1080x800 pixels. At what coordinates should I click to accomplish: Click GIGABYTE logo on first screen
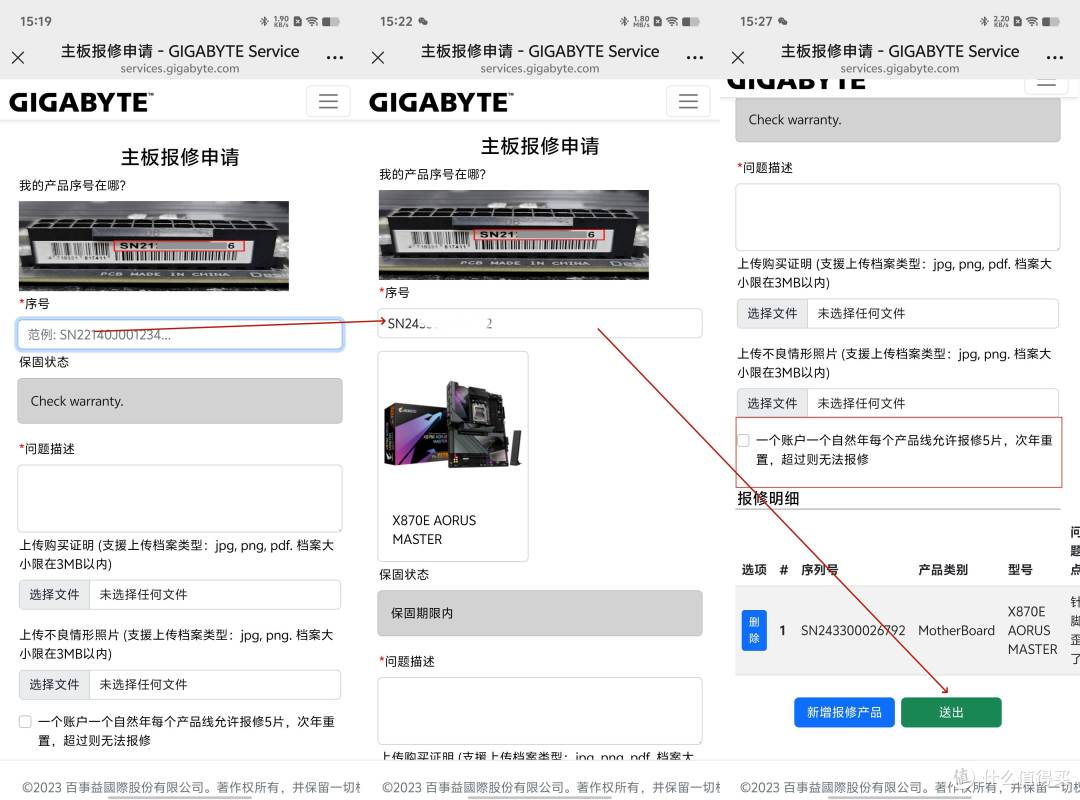81,103
